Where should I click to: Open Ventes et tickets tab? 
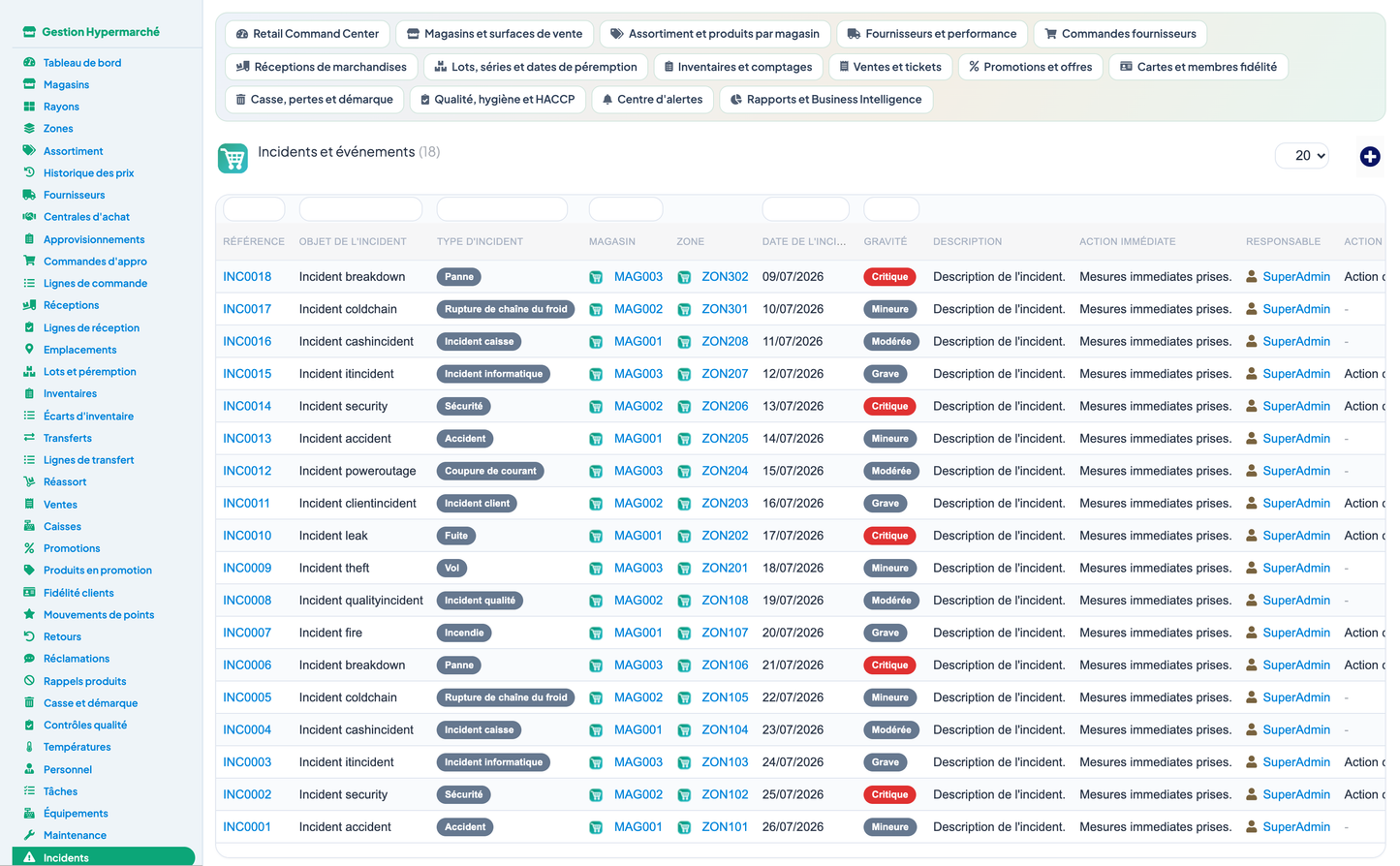890,67
